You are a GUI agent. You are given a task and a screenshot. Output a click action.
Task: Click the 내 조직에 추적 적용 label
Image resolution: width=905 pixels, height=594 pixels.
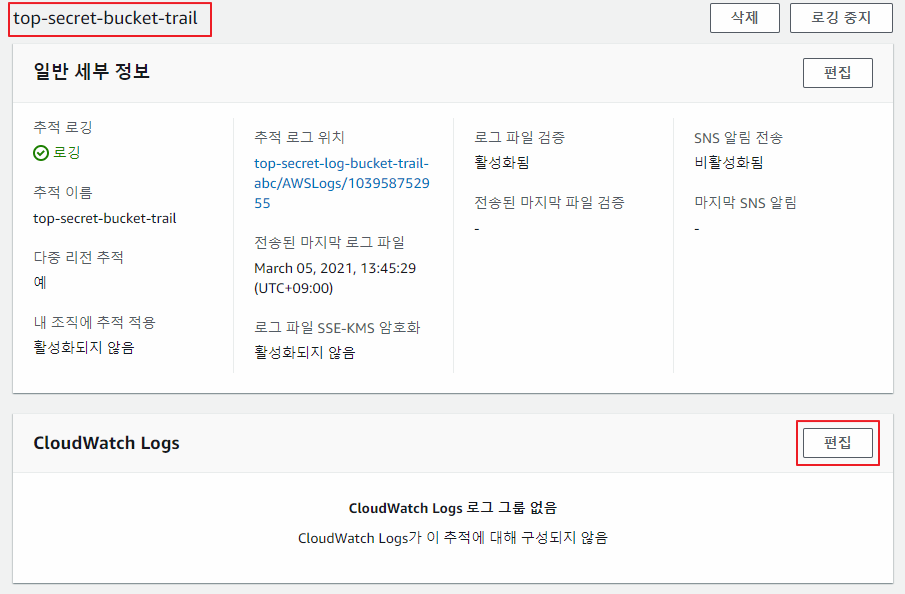pyautogui.click(x=95, y=322)
